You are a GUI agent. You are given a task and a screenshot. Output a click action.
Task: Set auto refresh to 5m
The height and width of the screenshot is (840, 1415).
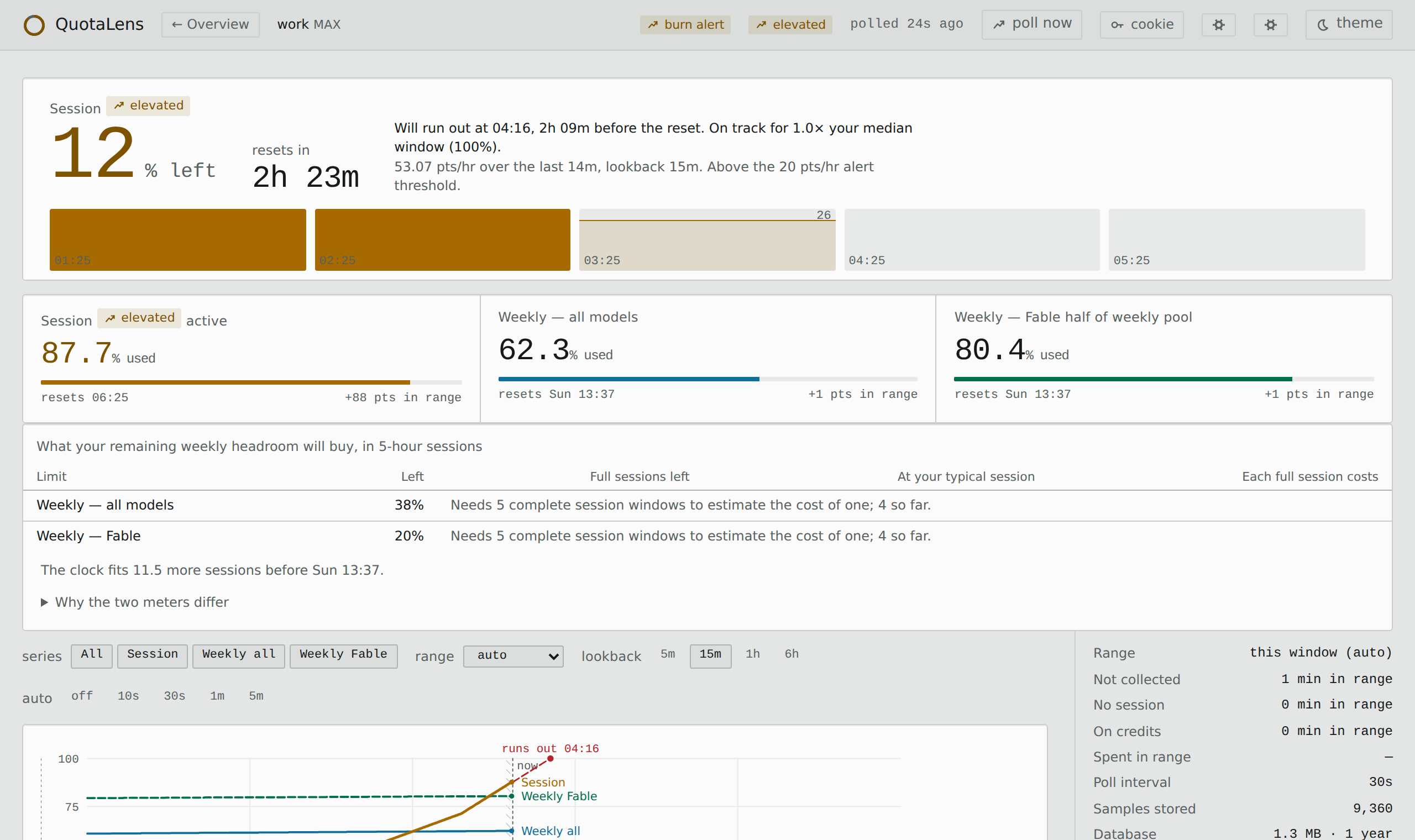[256, 696]
